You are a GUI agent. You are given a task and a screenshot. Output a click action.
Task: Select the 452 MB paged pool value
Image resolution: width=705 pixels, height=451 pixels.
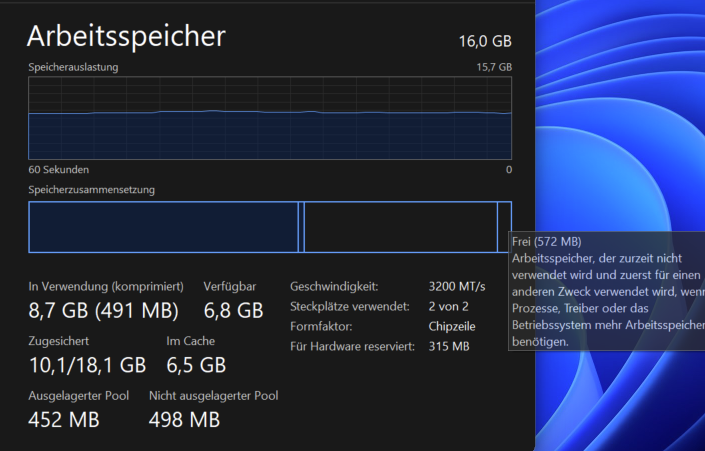point(64,420)
